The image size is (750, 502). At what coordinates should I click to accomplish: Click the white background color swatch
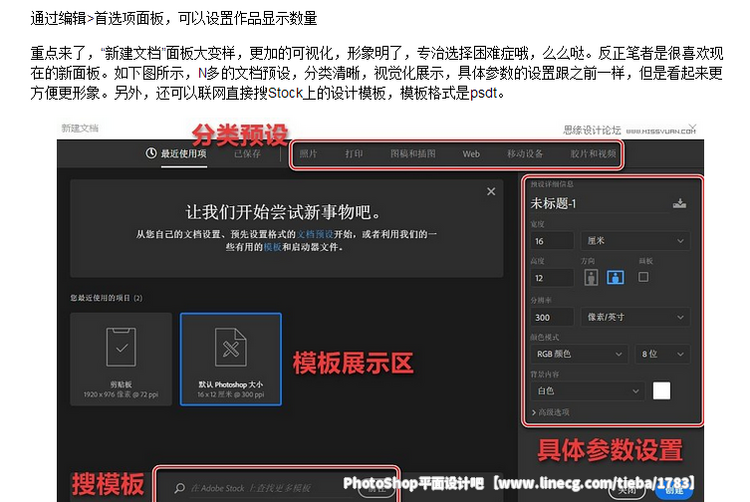click(x=662, y=391)
